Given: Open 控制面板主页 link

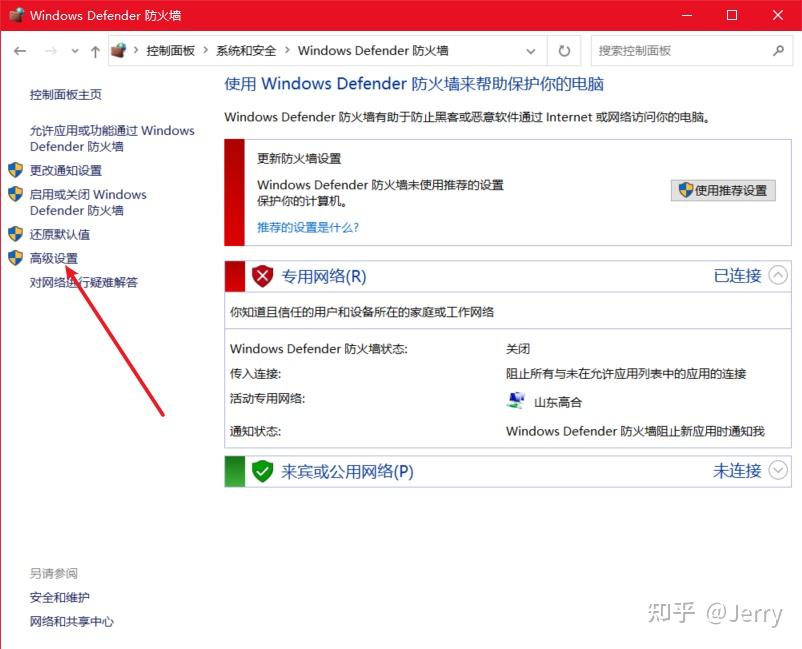Looking at the screenshot, I should [65, 94].
